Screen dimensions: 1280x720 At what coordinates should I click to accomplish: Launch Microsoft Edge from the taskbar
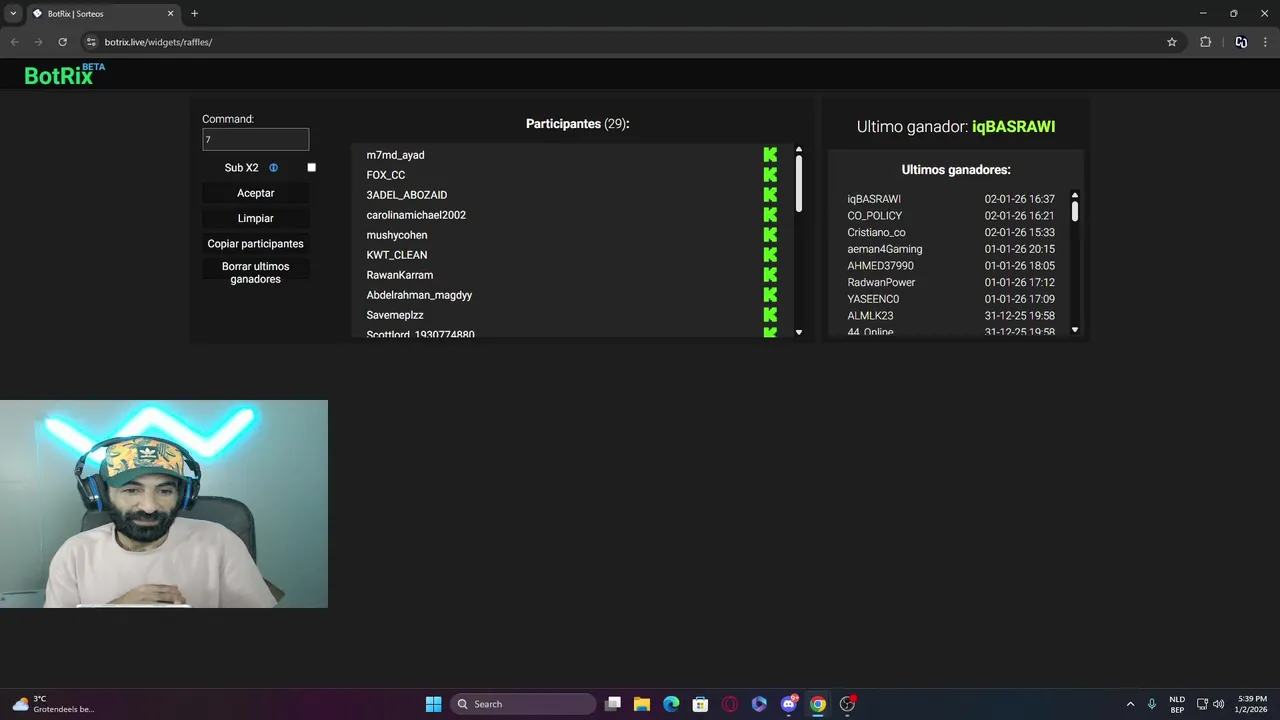pyautogui.click(x=671, y=704)
